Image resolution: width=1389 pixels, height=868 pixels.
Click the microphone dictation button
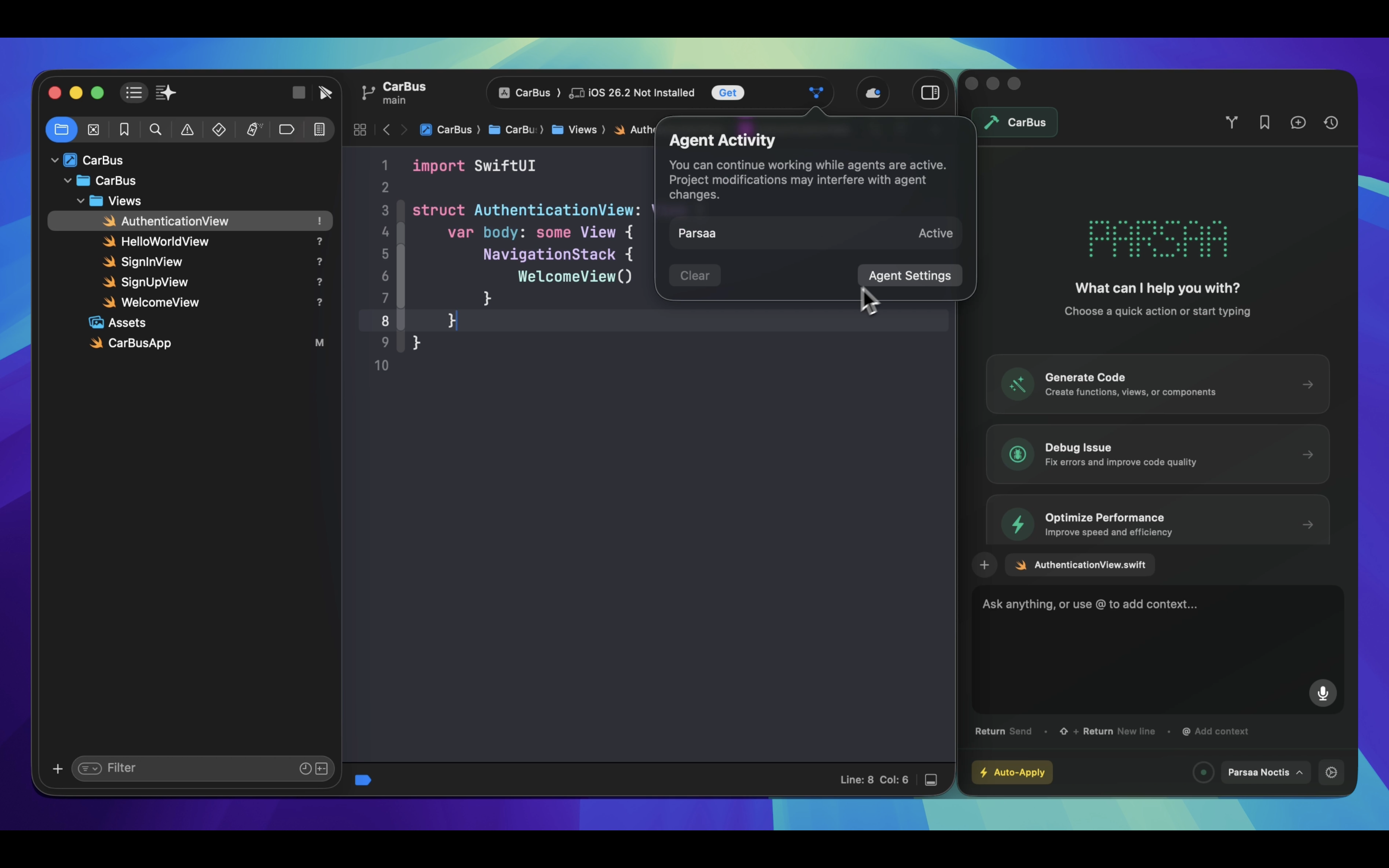click(1322, 693)
